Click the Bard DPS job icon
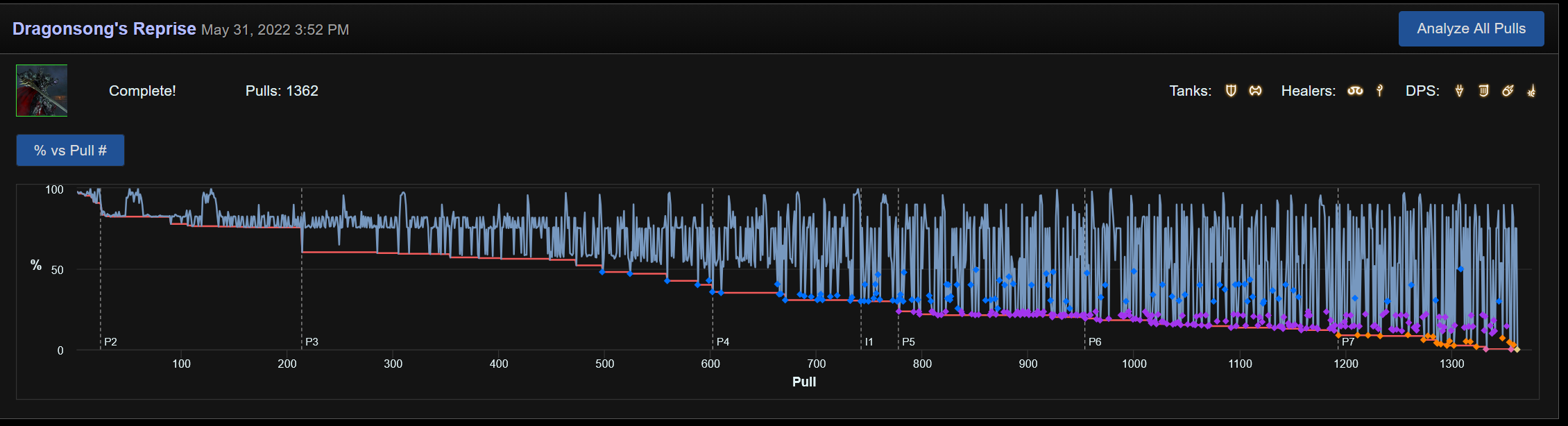The height and width of the screenshot is (426, 1568). point(1483,91)
